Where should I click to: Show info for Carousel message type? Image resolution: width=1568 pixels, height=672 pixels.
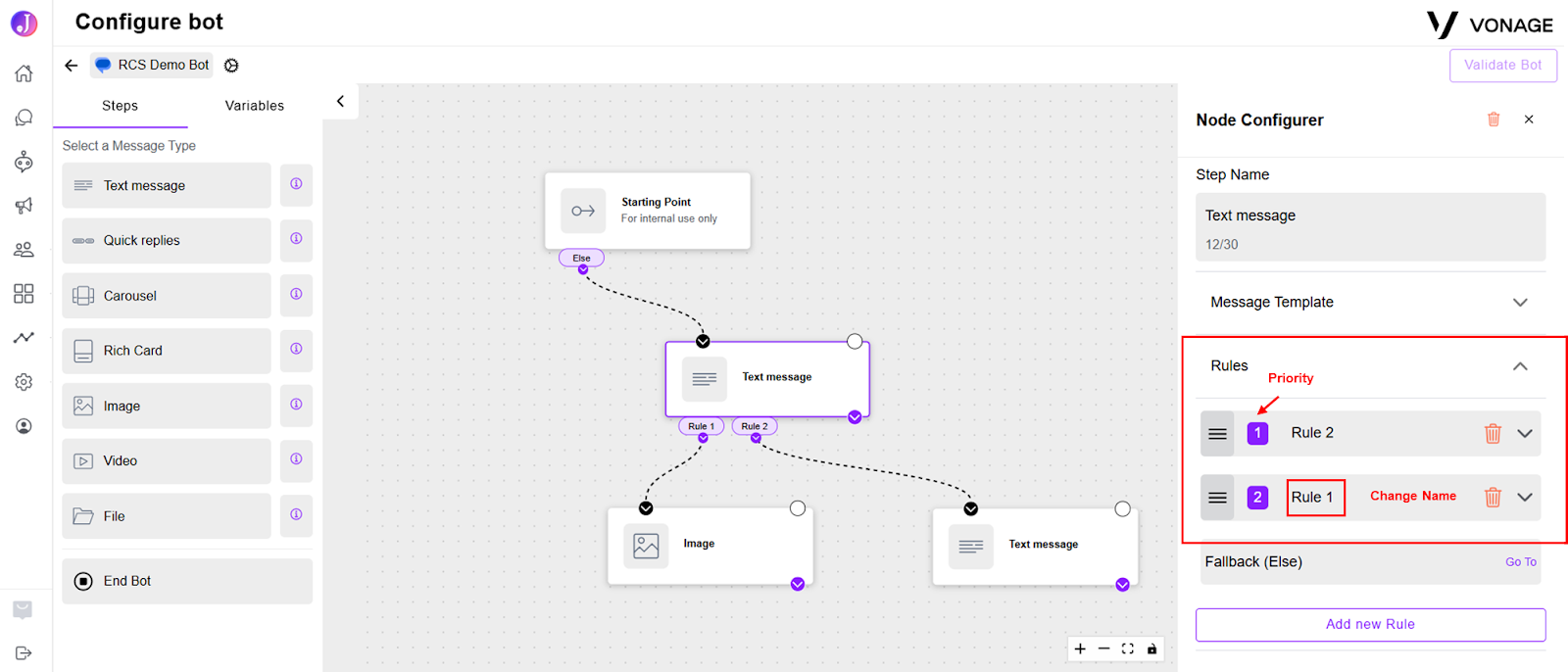[x=296, y=294]
